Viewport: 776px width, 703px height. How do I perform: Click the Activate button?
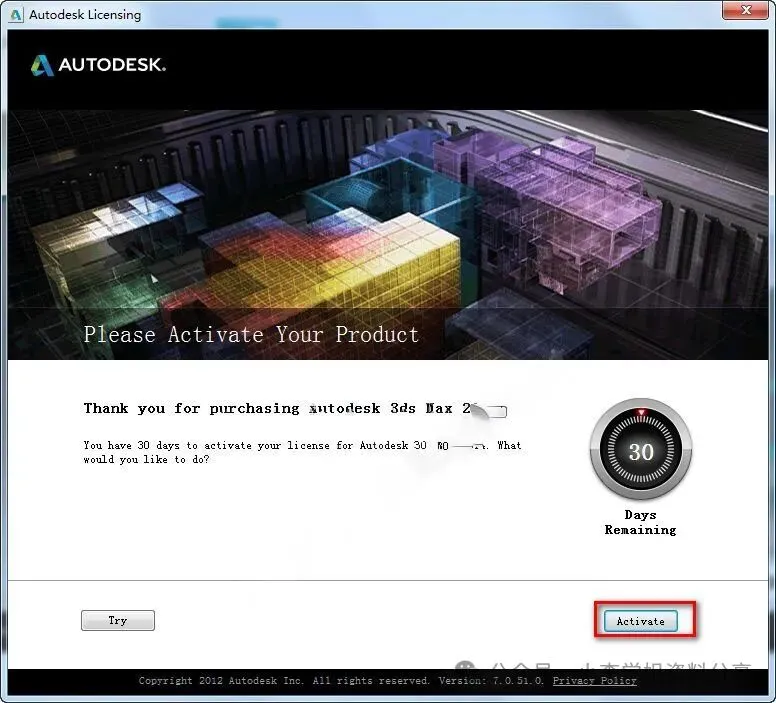point(640,621)
